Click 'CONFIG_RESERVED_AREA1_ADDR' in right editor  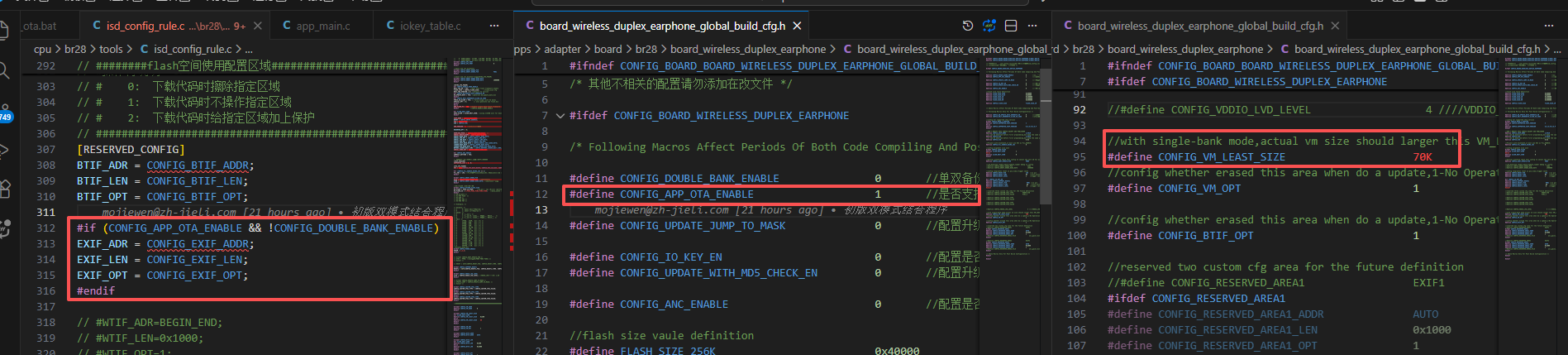1241,314
